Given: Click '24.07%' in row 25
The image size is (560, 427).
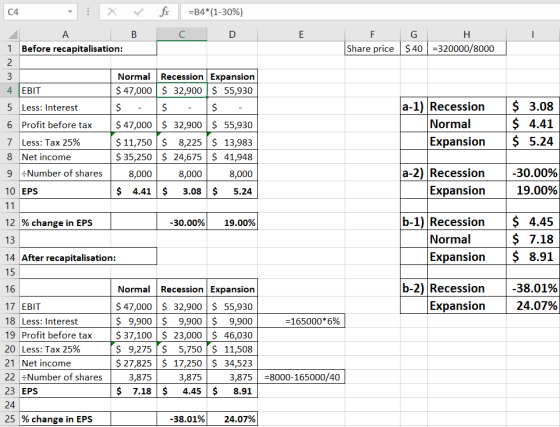Looking at the screenshot, I should tap(232, 419).
